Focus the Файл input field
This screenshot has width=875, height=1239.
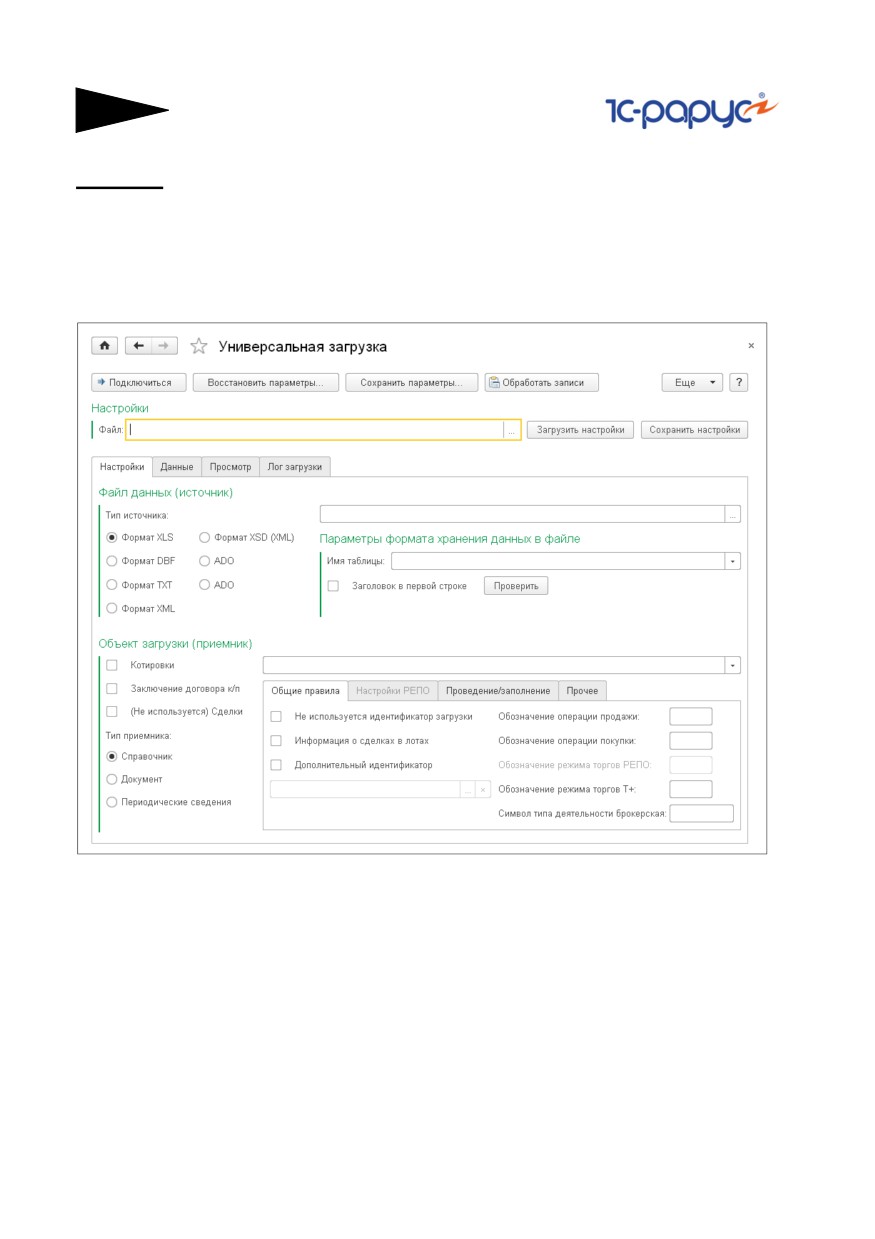(314, 430)
